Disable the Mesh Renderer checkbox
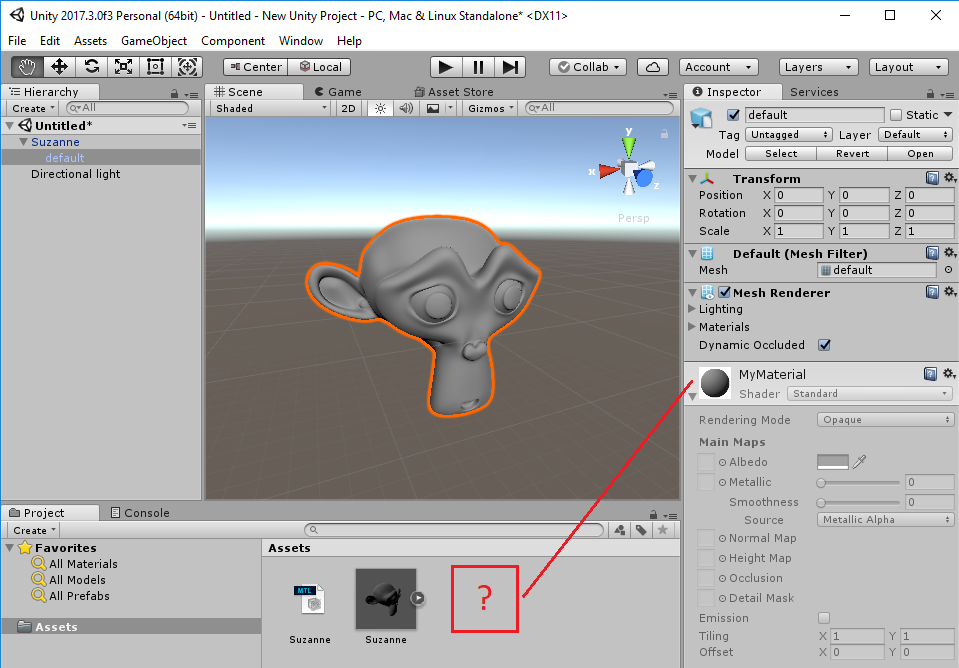959x668 pixels. click(x=725, y=292)
